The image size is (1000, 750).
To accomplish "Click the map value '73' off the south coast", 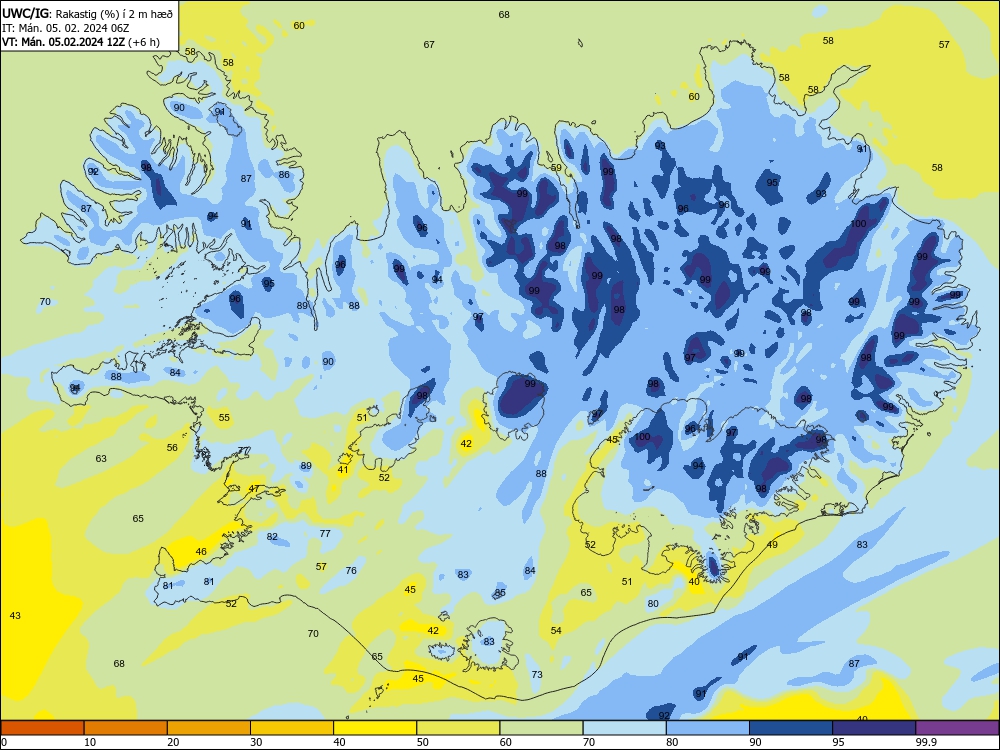I will (x=537, y=675).
